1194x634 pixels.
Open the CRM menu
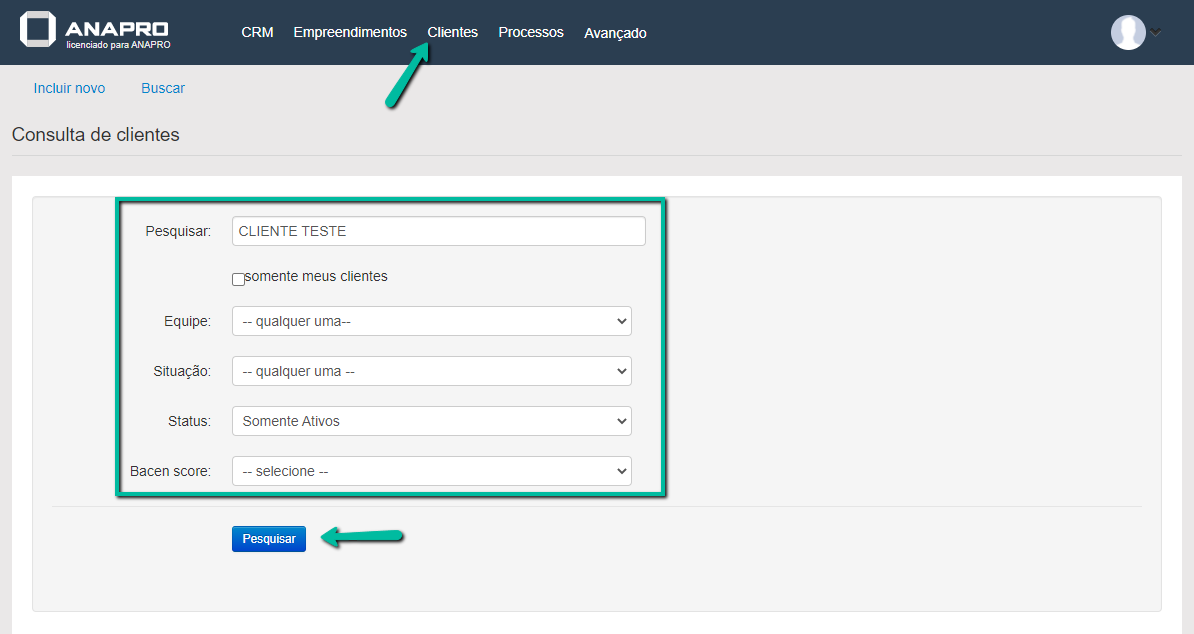tap(257, 33)
